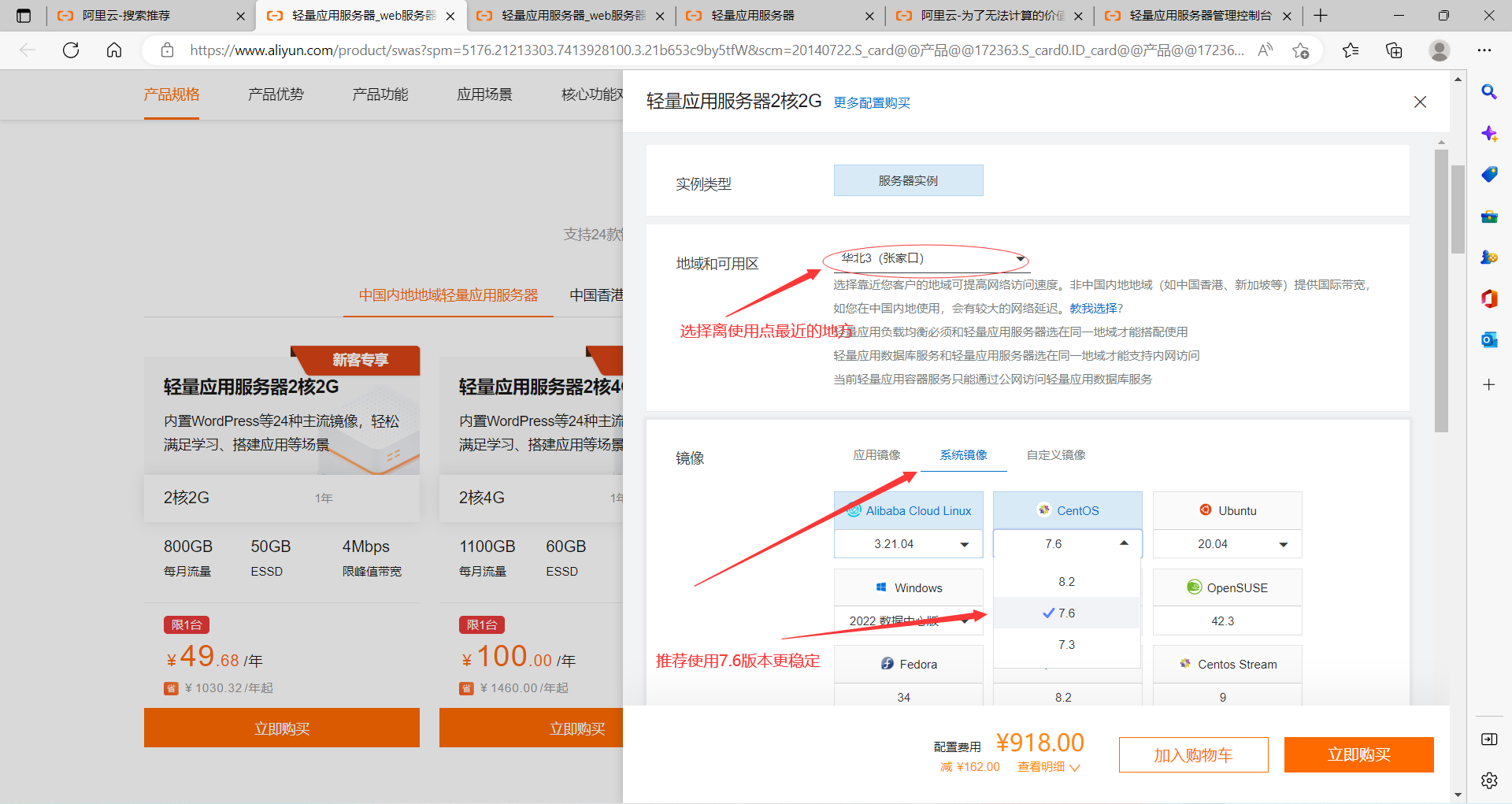
Task: Select CentOS system image
Action: [1068, 510]
